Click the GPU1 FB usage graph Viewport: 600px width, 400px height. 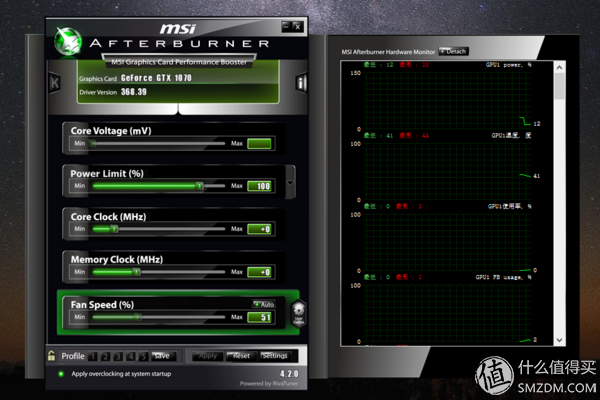[x=448, y=312]
